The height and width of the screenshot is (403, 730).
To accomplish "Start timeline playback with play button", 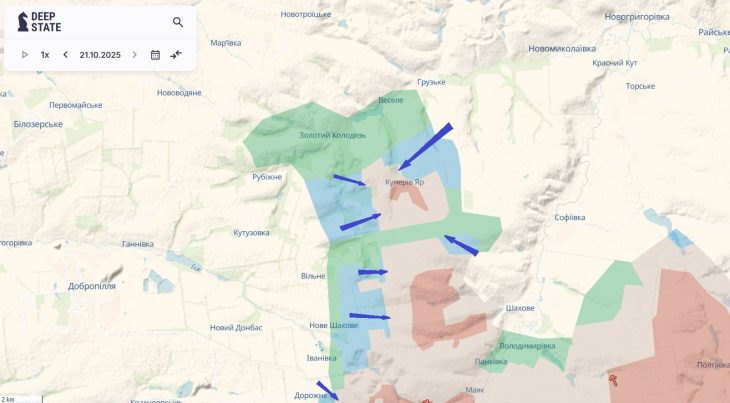I will click(x=25, y=55).
